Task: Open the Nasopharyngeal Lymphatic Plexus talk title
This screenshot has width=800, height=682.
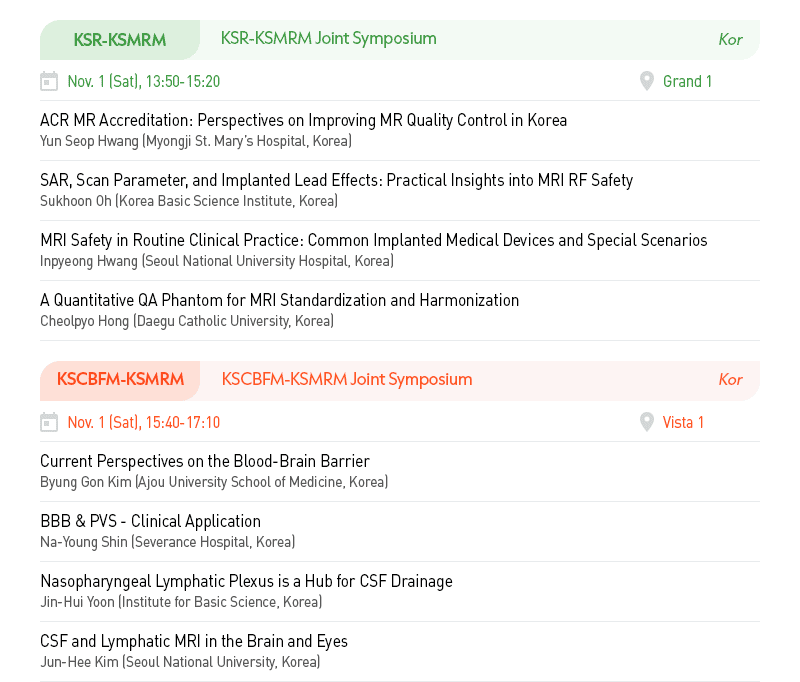Action: (246, 582)
